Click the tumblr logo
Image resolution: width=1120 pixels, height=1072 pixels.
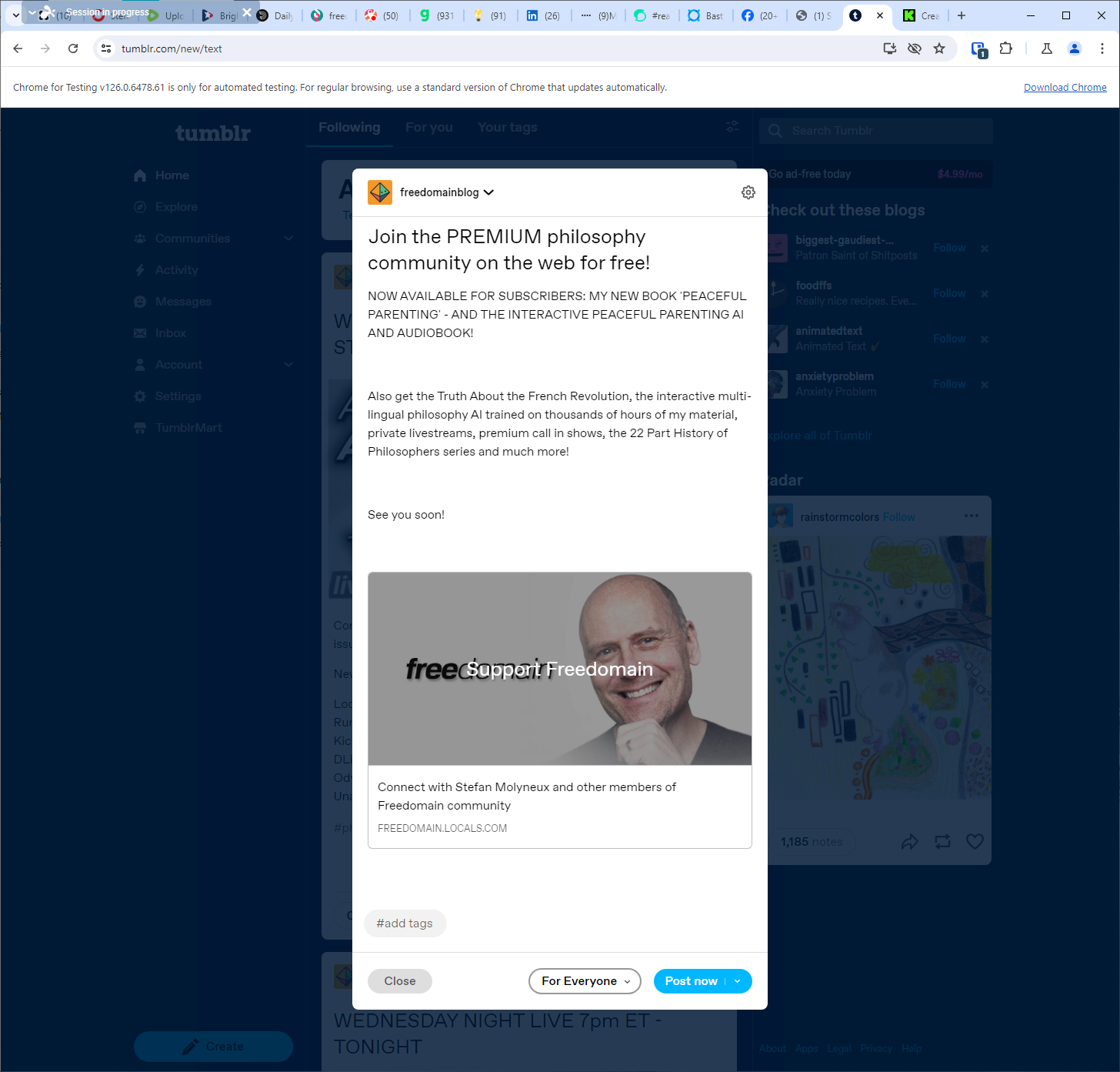point(213,133)
